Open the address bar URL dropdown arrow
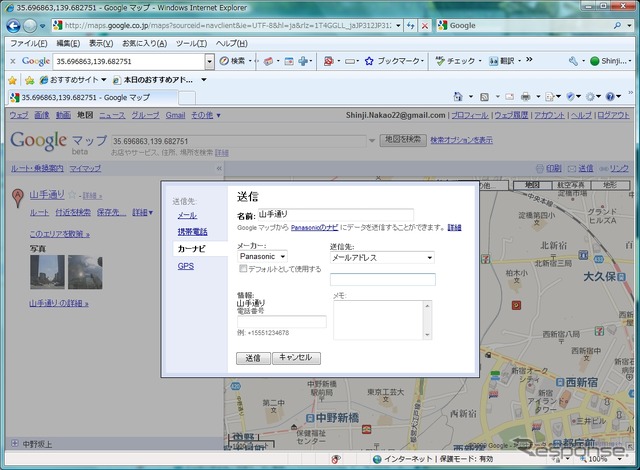This screenshot has height=470, width=640. click(398, 26)
